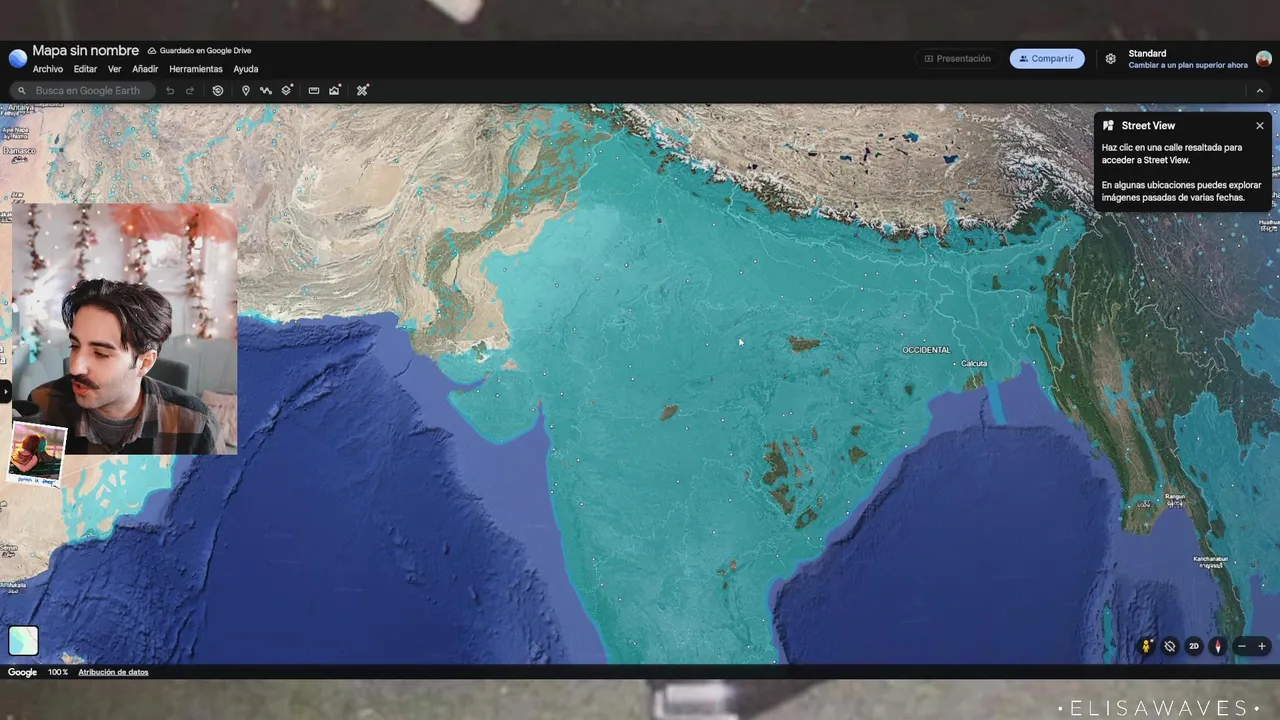
Task: Activate the Street View pegman
Action: 1146,646
